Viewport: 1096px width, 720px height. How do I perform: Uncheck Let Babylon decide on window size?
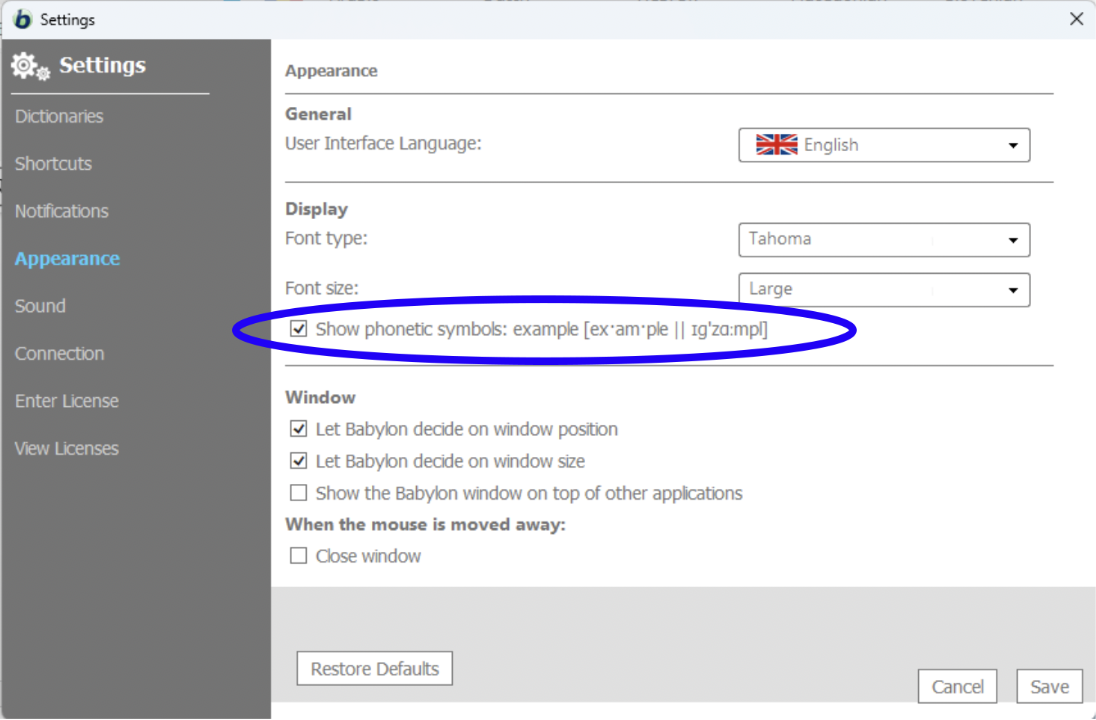click(x=298, y=461)
